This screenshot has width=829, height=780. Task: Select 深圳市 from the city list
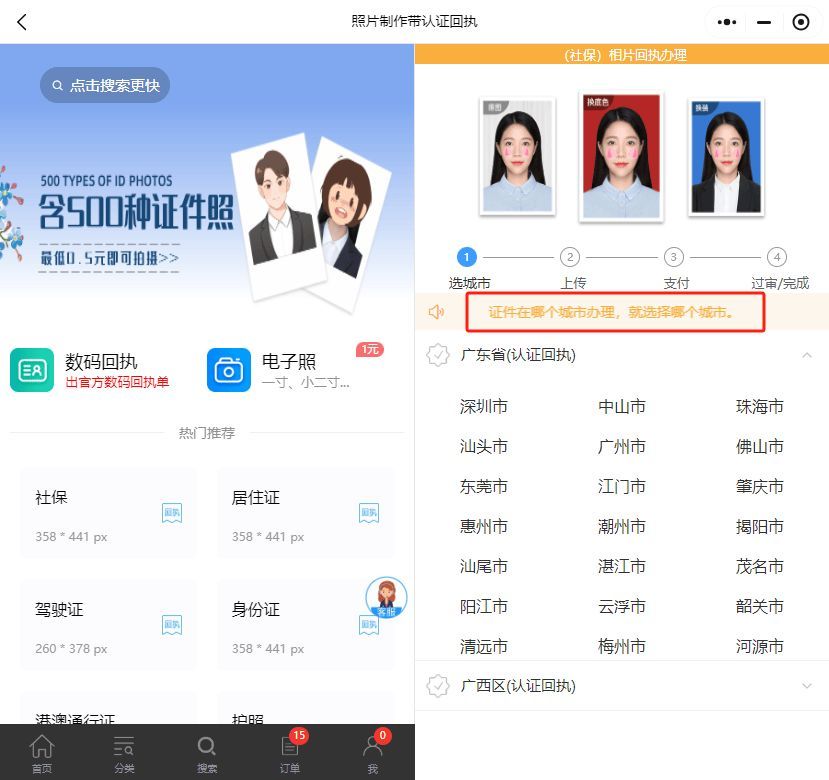coord(484,407)
